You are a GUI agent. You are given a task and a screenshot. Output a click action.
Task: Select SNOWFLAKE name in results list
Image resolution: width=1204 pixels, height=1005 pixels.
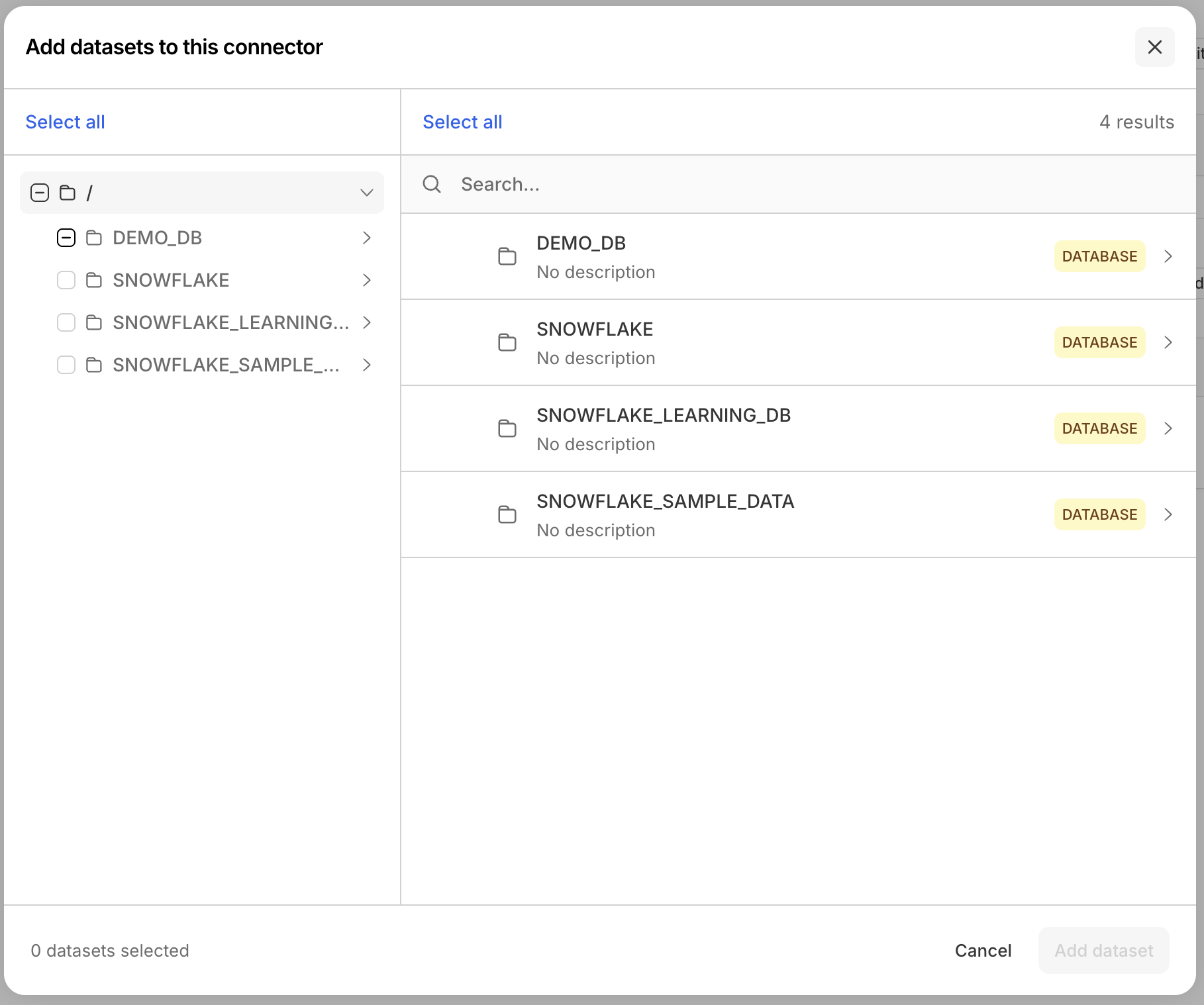[x=595, y=329]
